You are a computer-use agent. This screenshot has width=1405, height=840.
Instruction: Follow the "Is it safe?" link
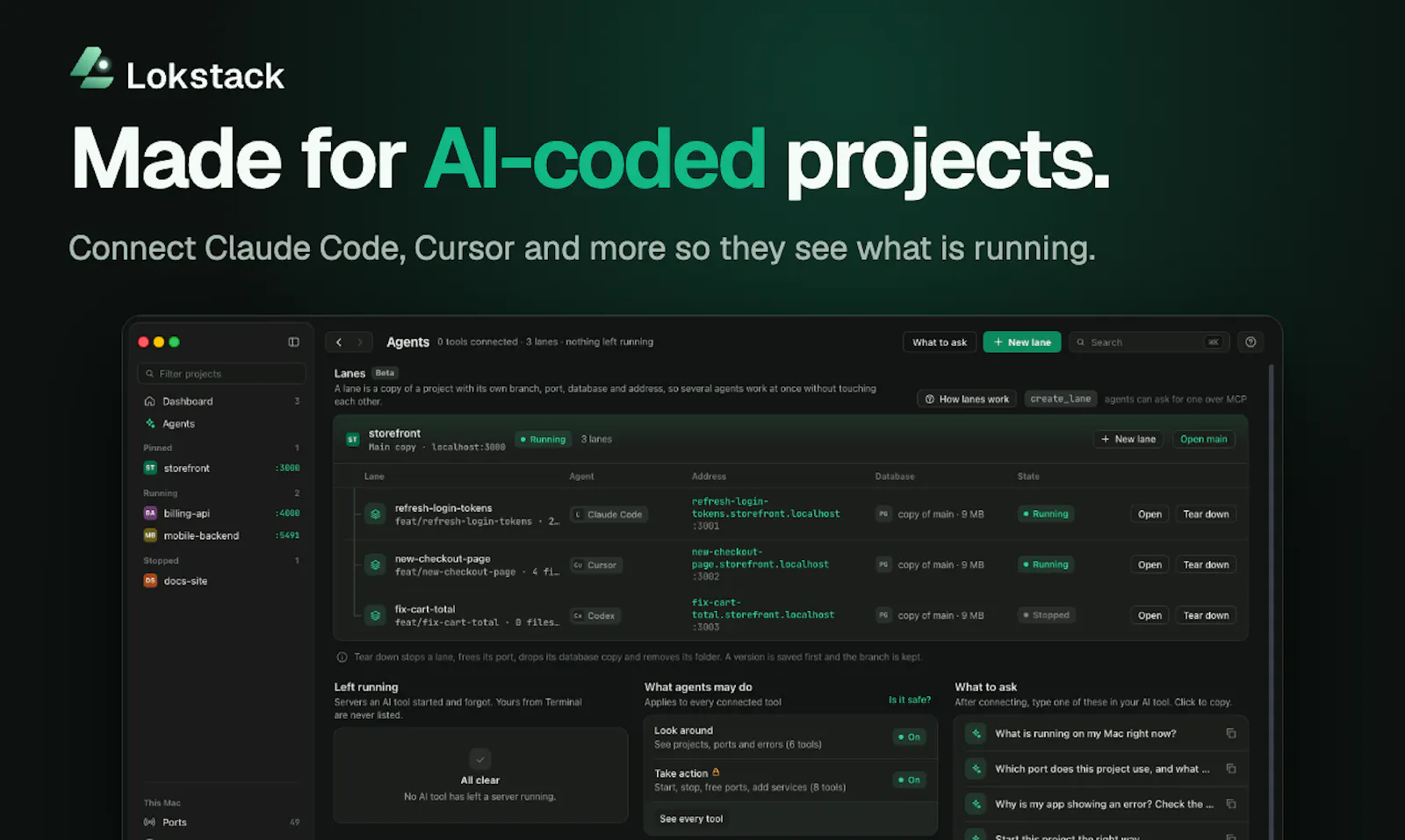click(x=910, y=700)
